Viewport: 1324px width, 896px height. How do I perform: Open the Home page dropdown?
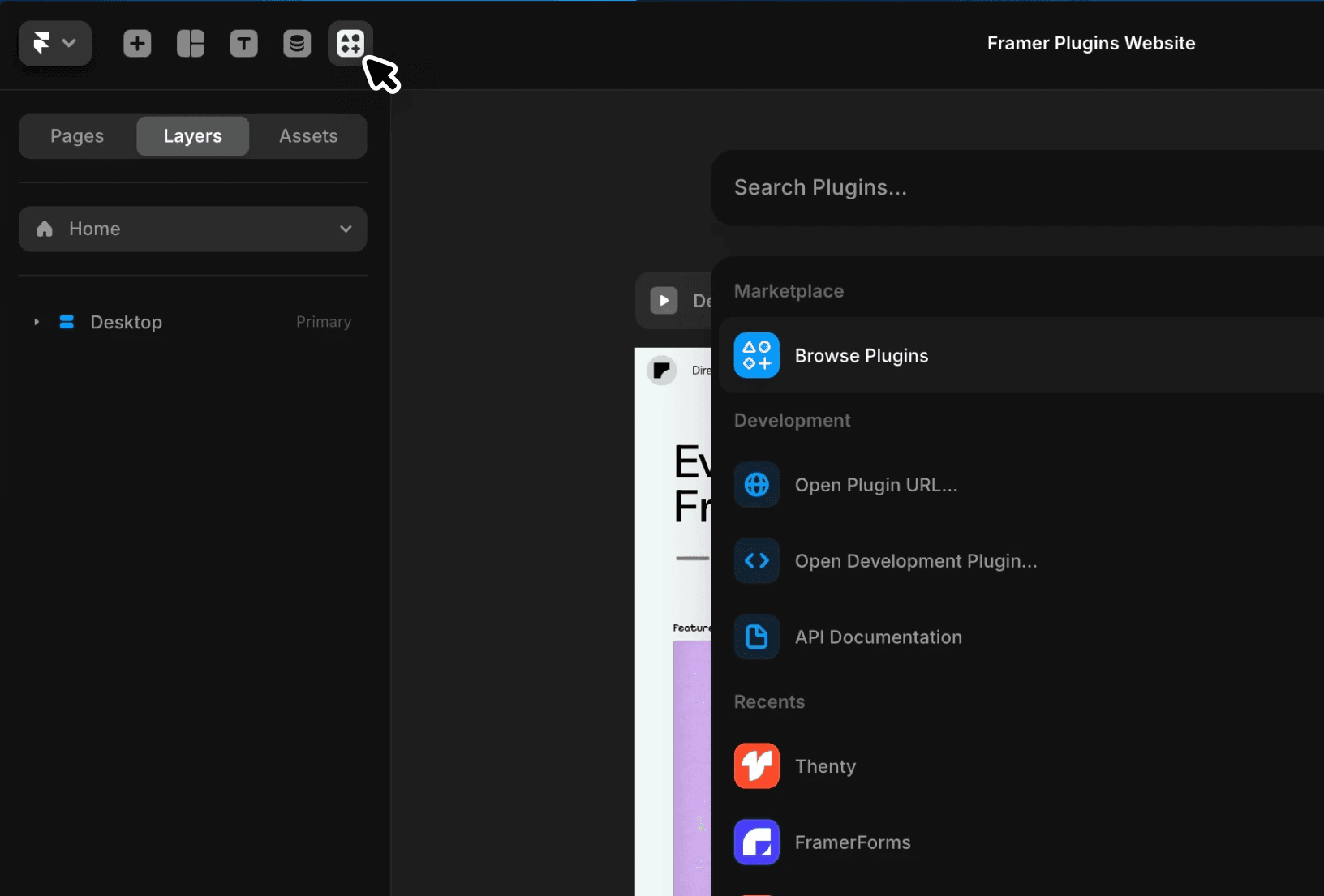193,229
